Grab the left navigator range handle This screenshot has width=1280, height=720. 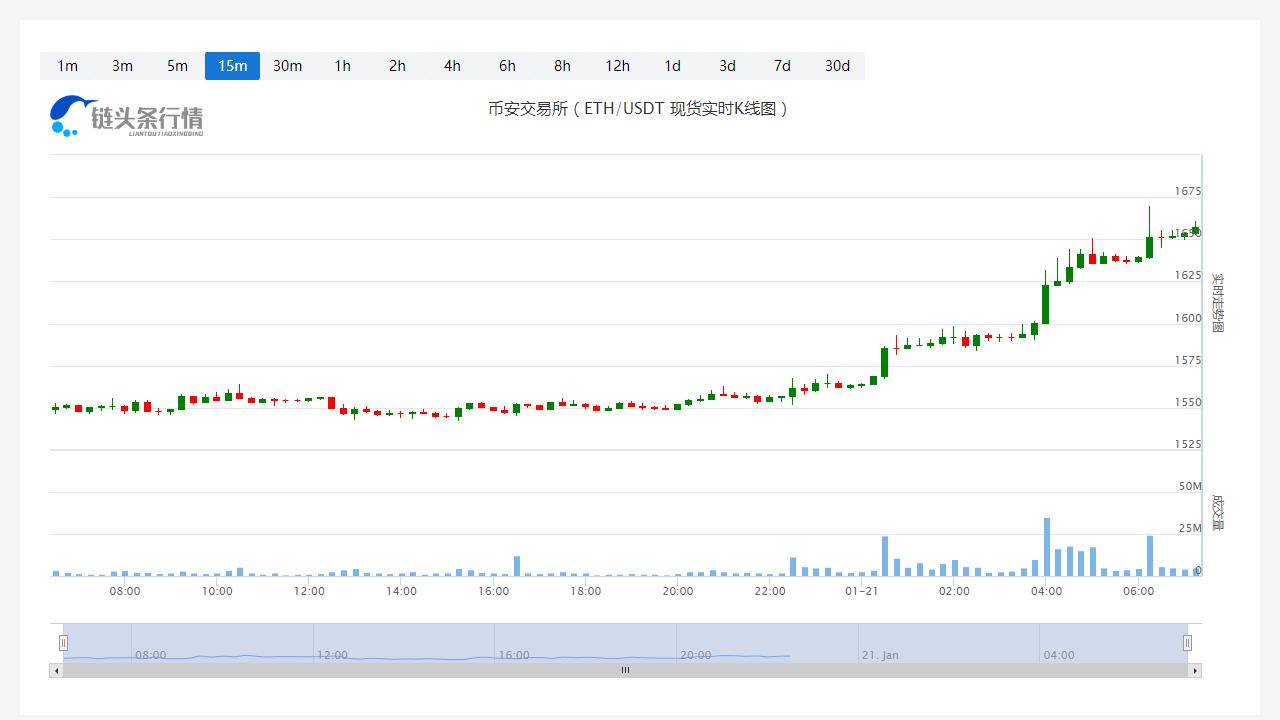[63, 642]
